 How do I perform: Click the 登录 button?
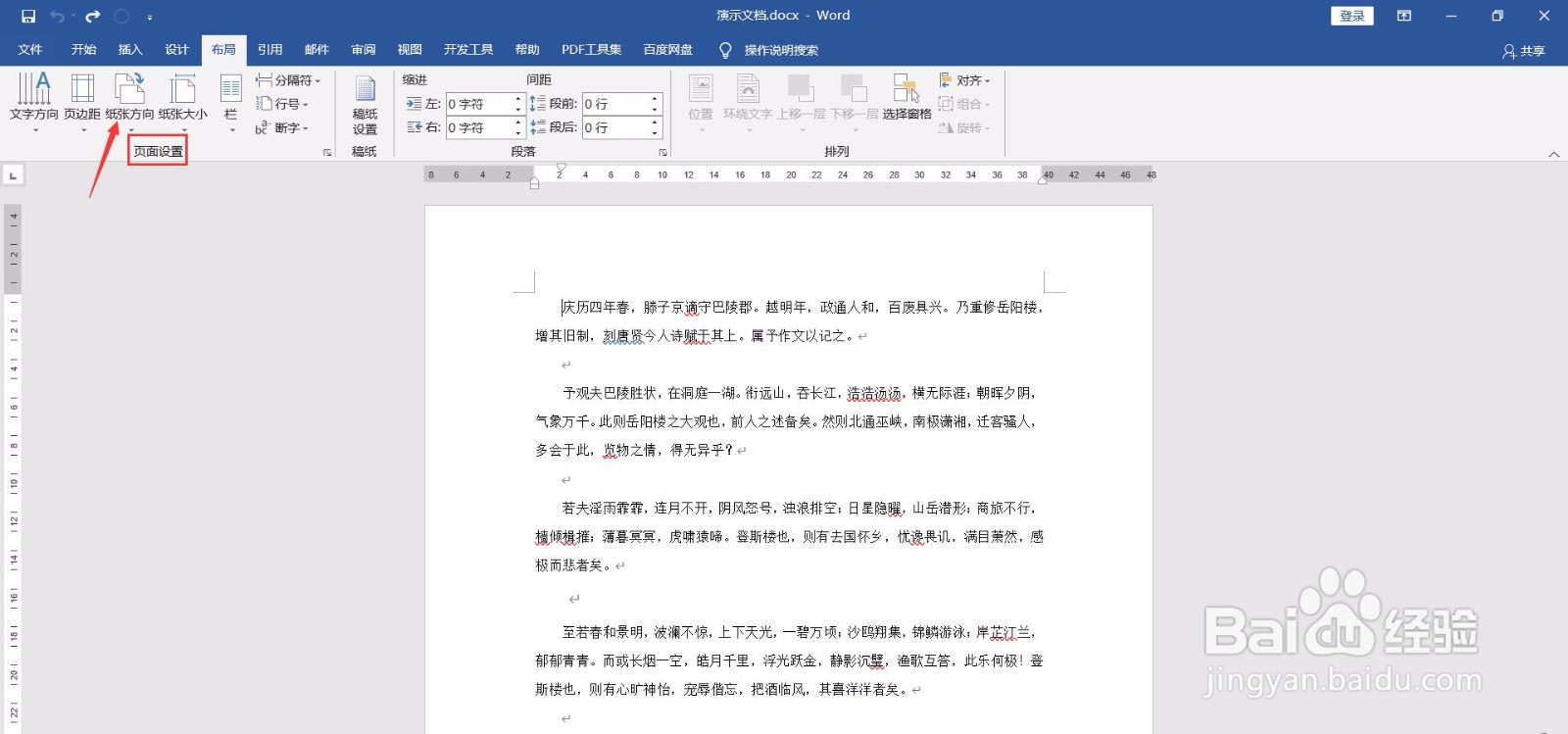point(1352,16)
